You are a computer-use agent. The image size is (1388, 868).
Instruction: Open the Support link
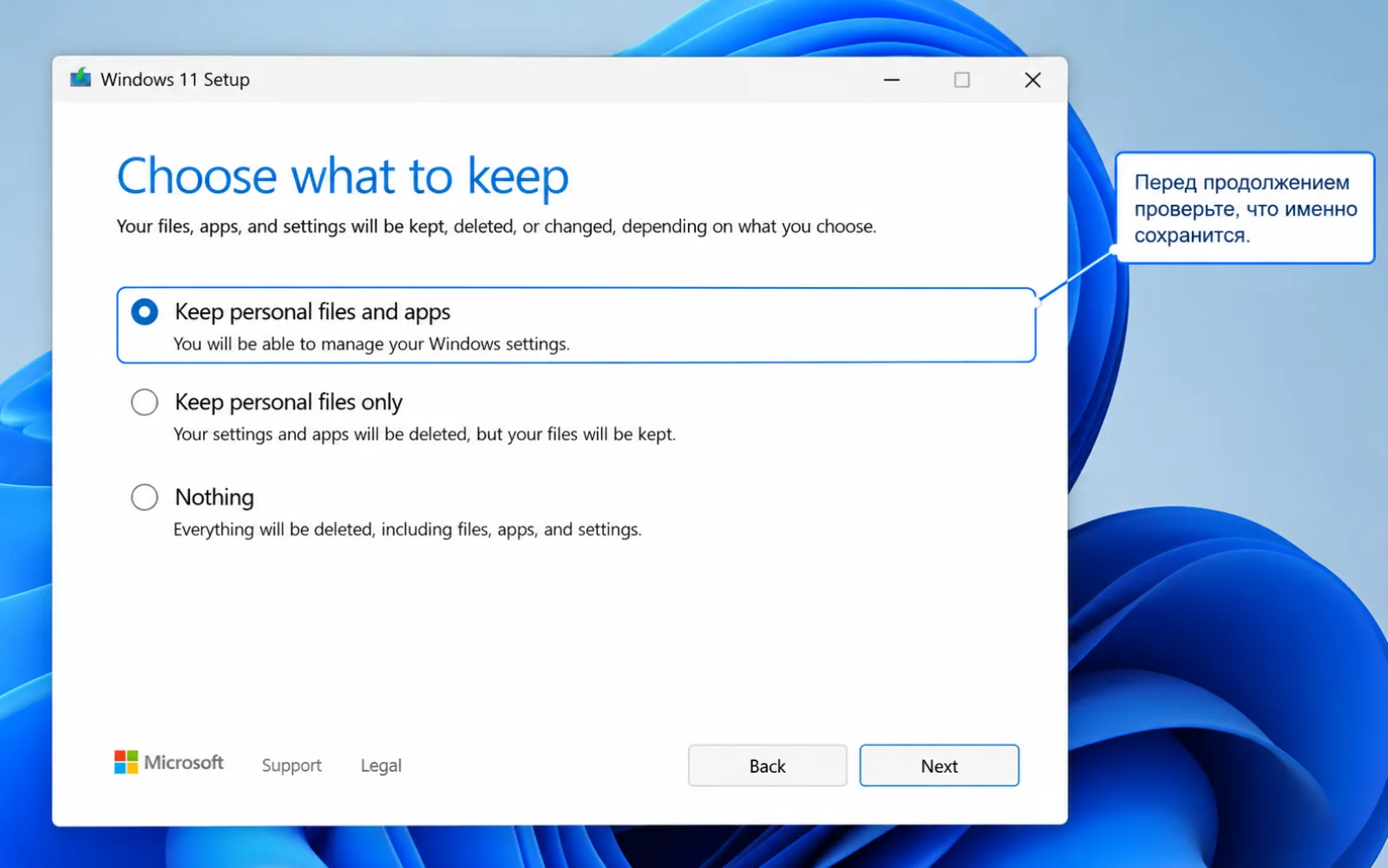[x=291, y=766]
